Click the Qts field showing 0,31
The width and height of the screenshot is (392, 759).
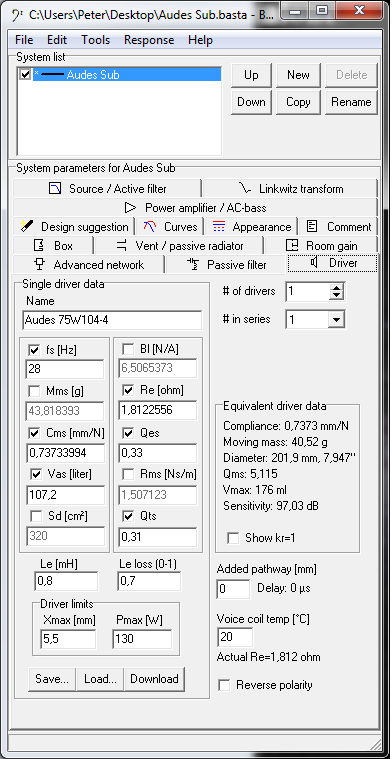click(158, 537)
